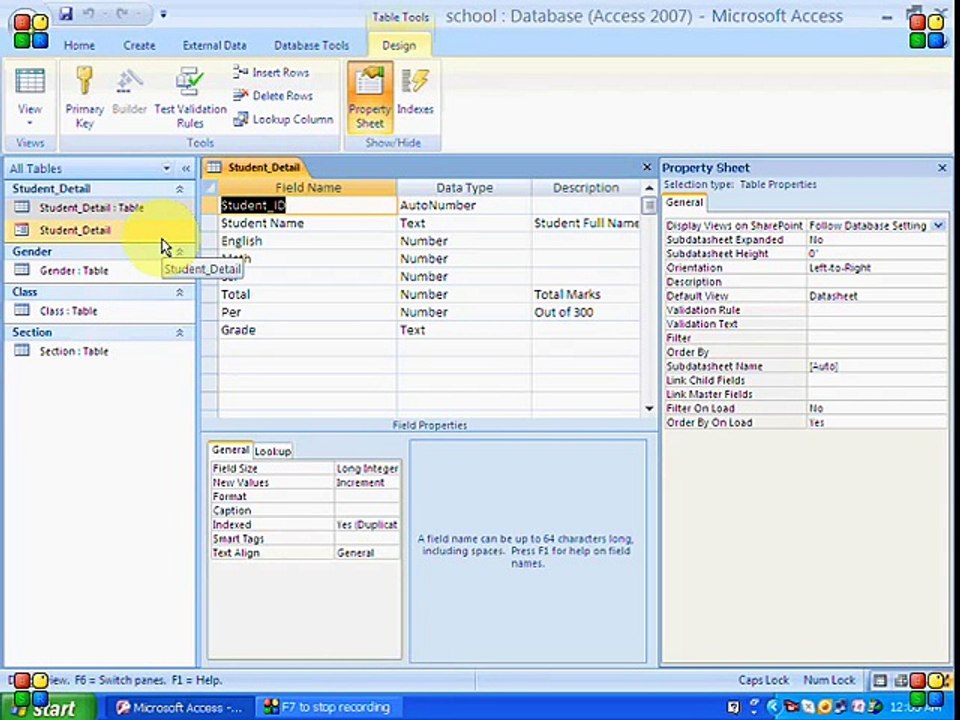Image resolution: width=960 pixels, height=720 pixels.
Task: Open the Windows Start menu
Action: [x=48, y=708]
